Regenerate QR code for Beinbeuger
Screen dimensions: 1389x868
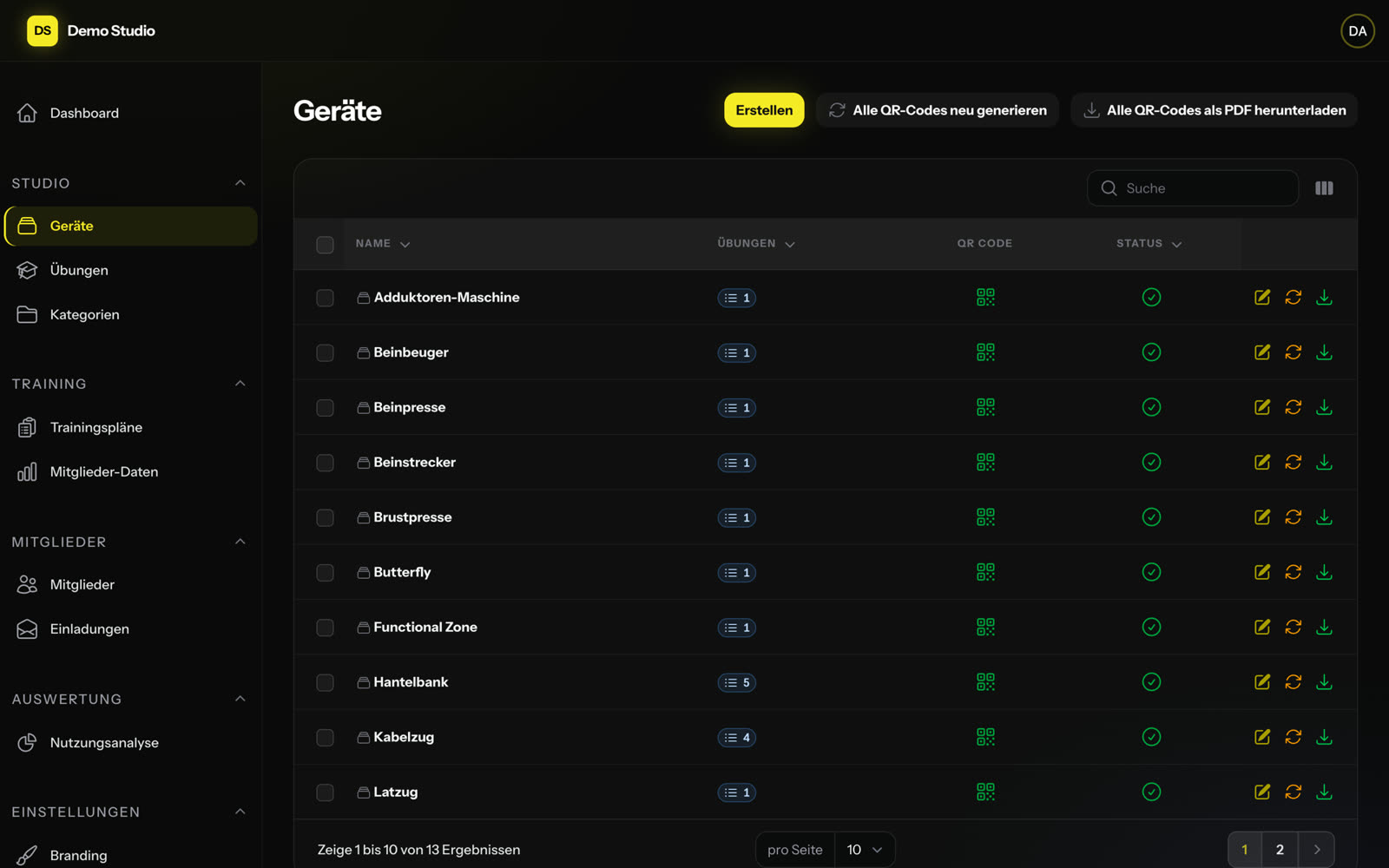(1294, 352)
